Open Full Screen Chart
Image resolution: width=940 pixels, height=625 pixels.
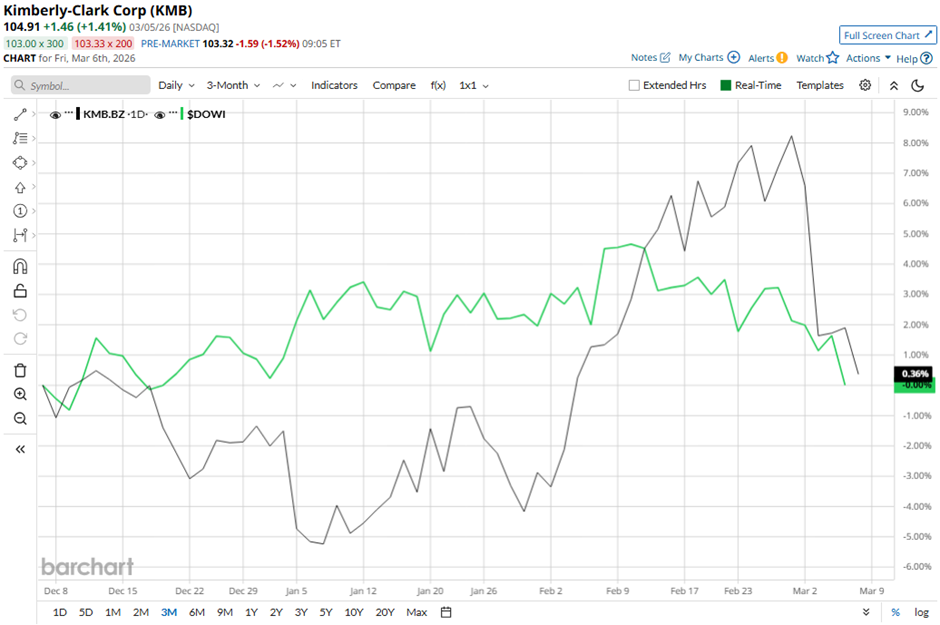coord(887,35)
